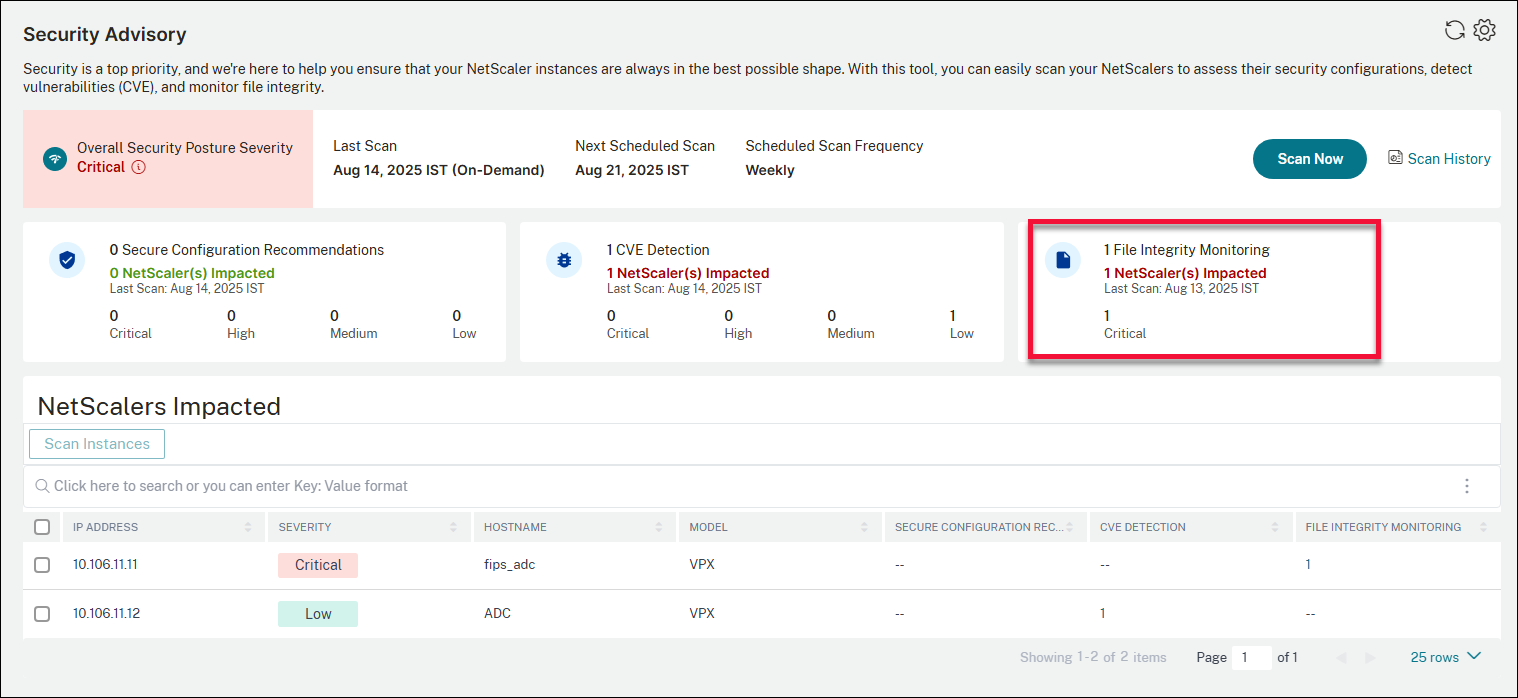
Task: Click the '0 NetScaler(s) Impacted' green text
Action: [192, 273]
